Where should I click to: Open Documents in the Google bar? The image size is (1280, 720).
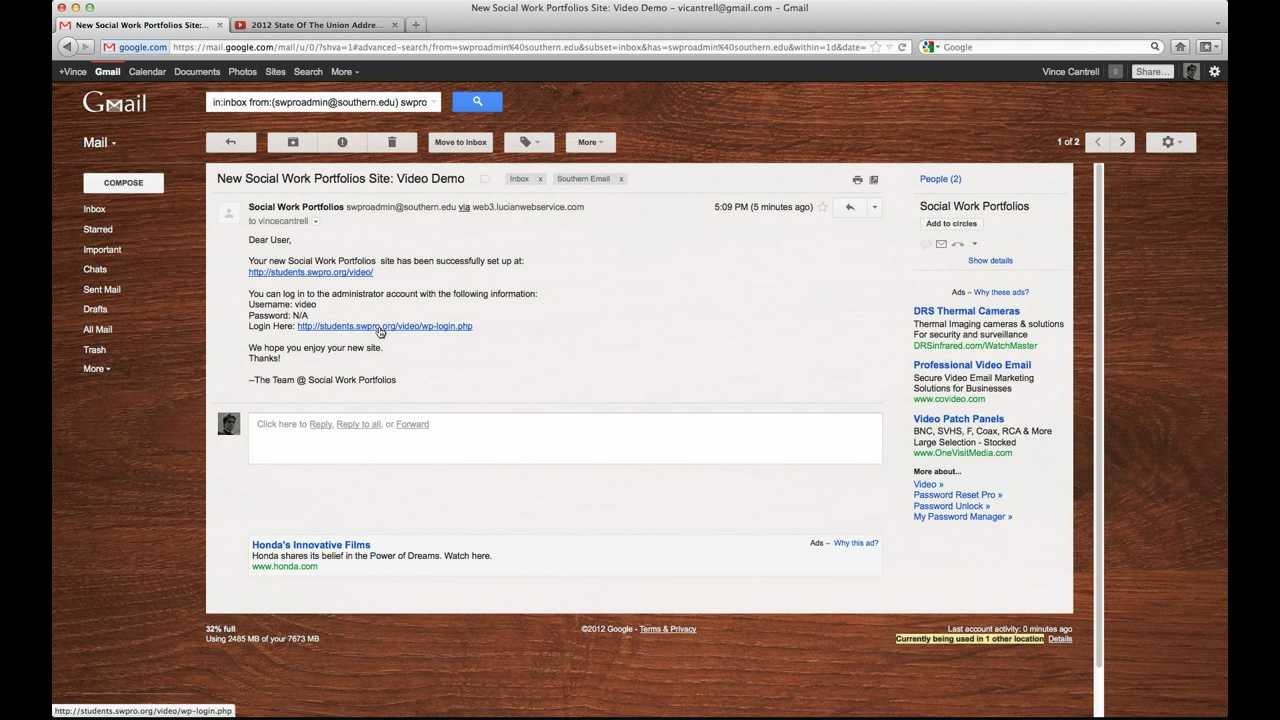[197, 71]
